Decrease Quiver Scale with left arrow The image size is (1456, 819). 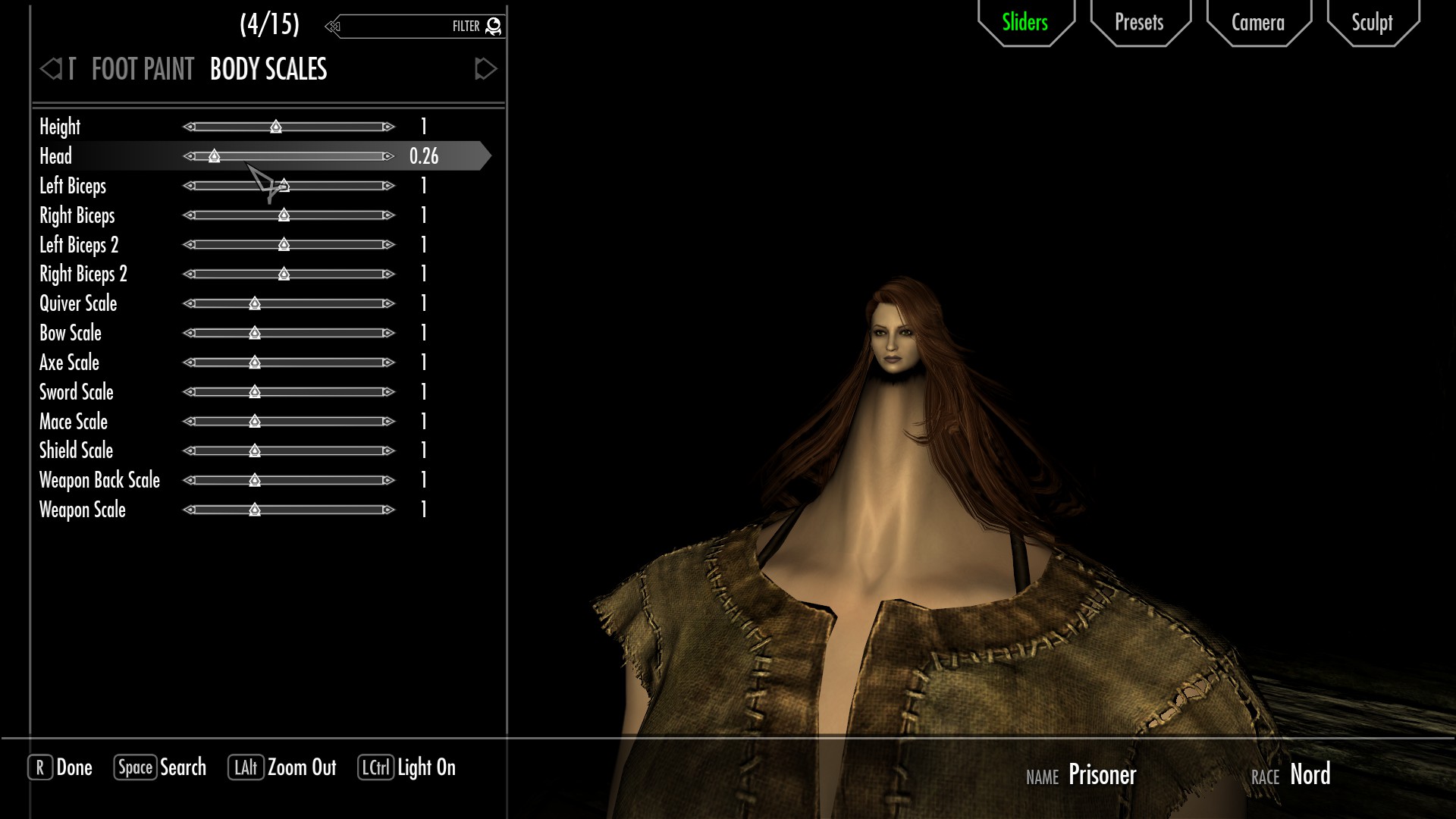(x=190, y=303)
